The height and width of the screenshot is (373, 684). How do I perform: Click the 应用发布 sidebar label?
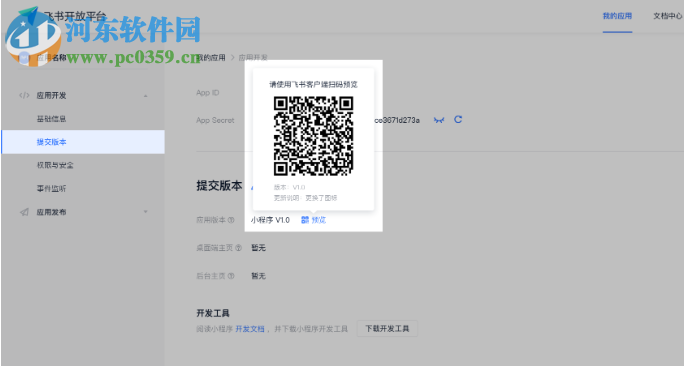pos(51,212)
